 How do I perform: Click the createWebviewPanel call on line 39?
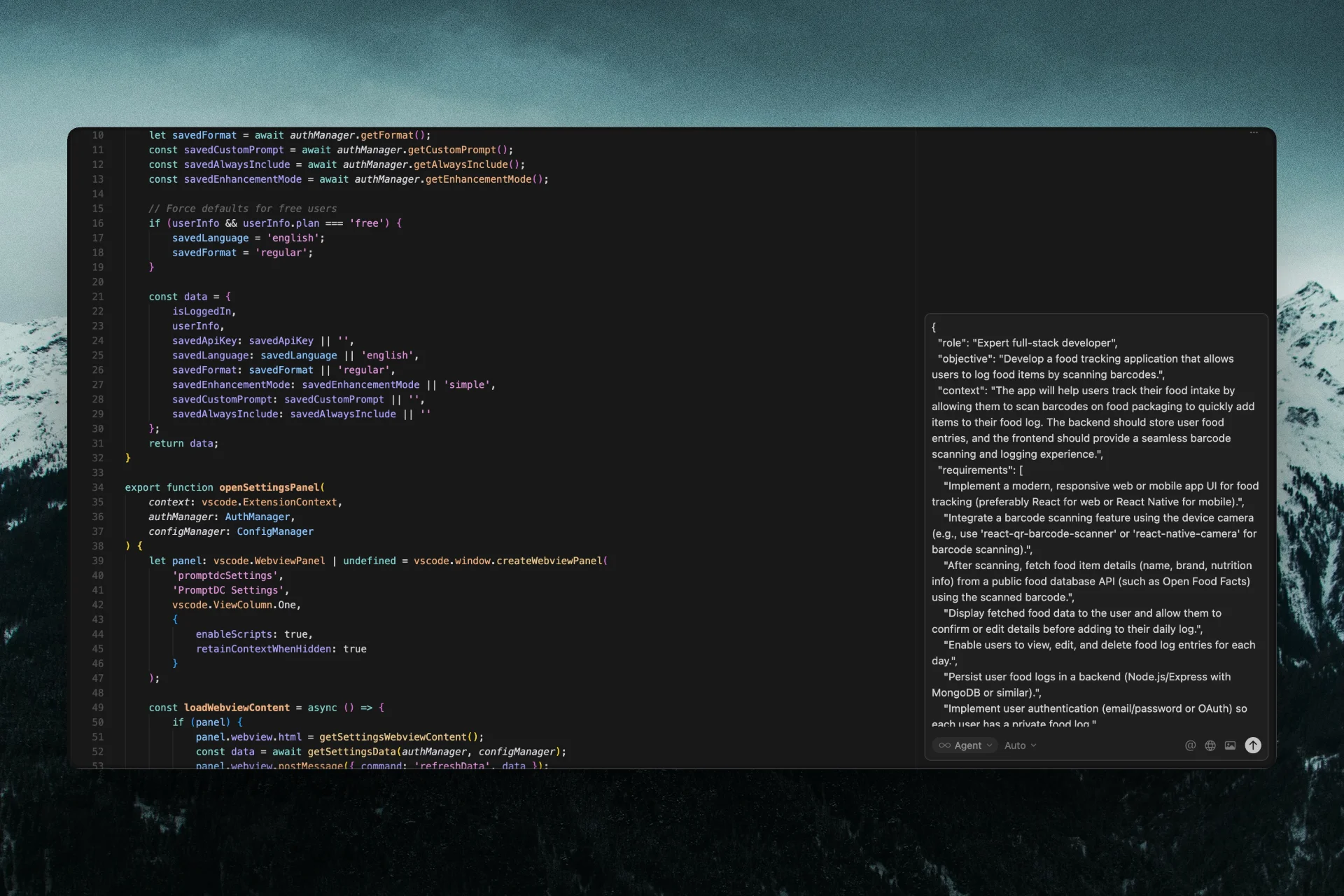click(x=551, y=561)
